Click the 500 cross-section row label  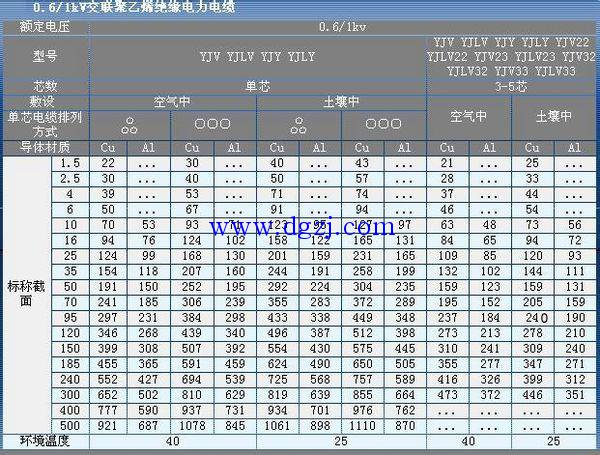coord(70,427)
